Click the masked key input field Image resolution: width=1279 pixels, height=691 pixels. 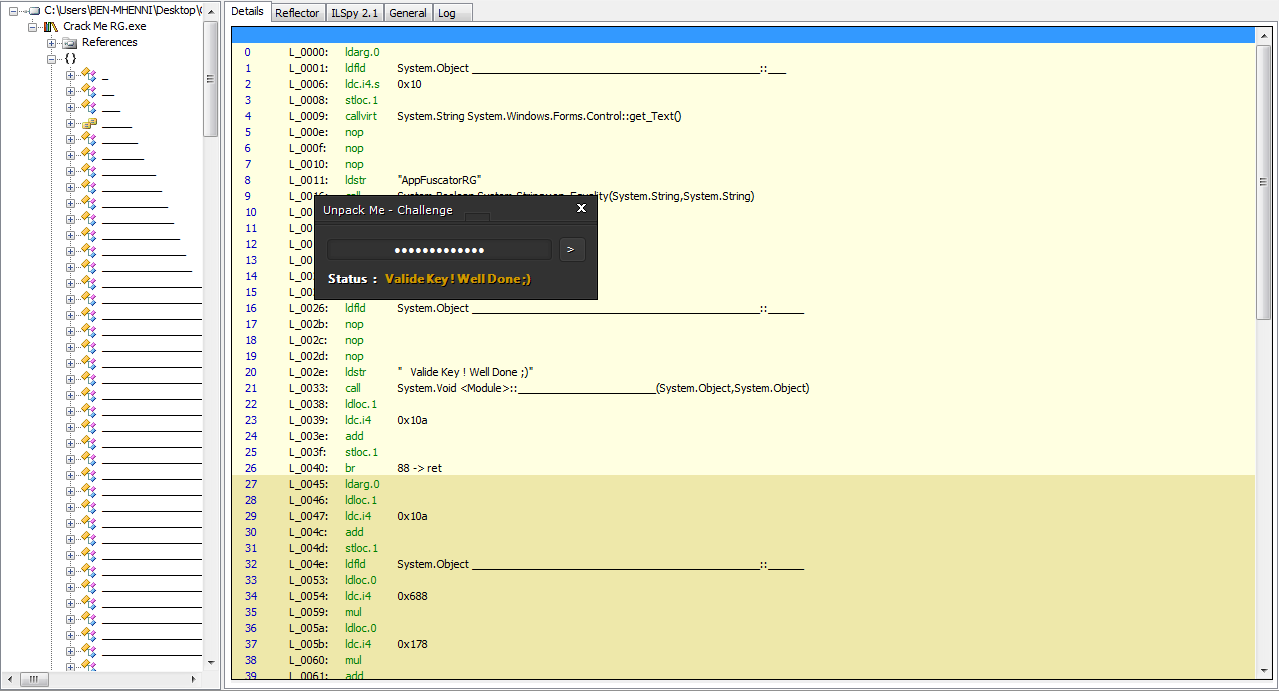click(x=439, y=250)
